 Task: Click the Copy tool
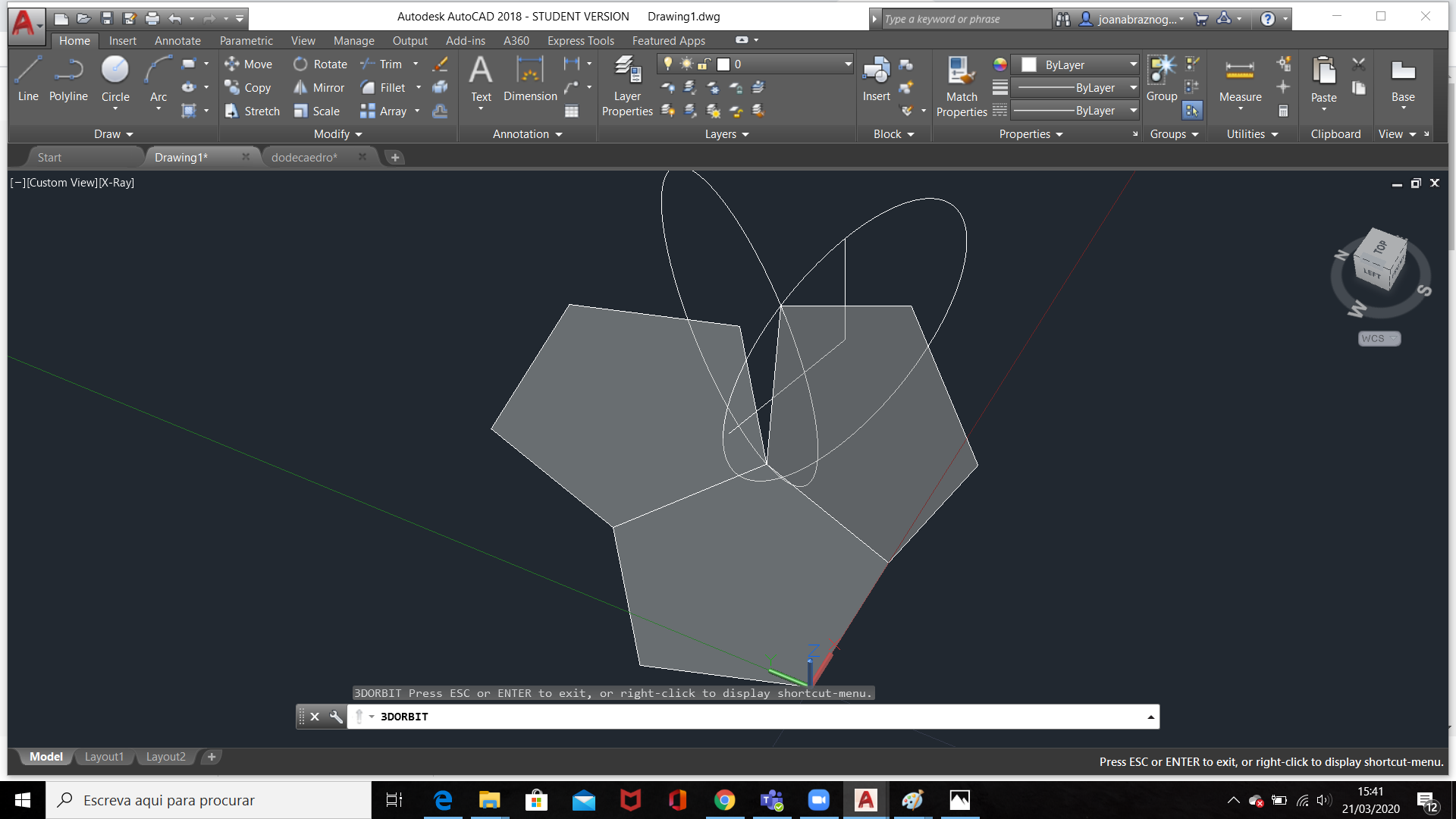click(x=247, y=88)
